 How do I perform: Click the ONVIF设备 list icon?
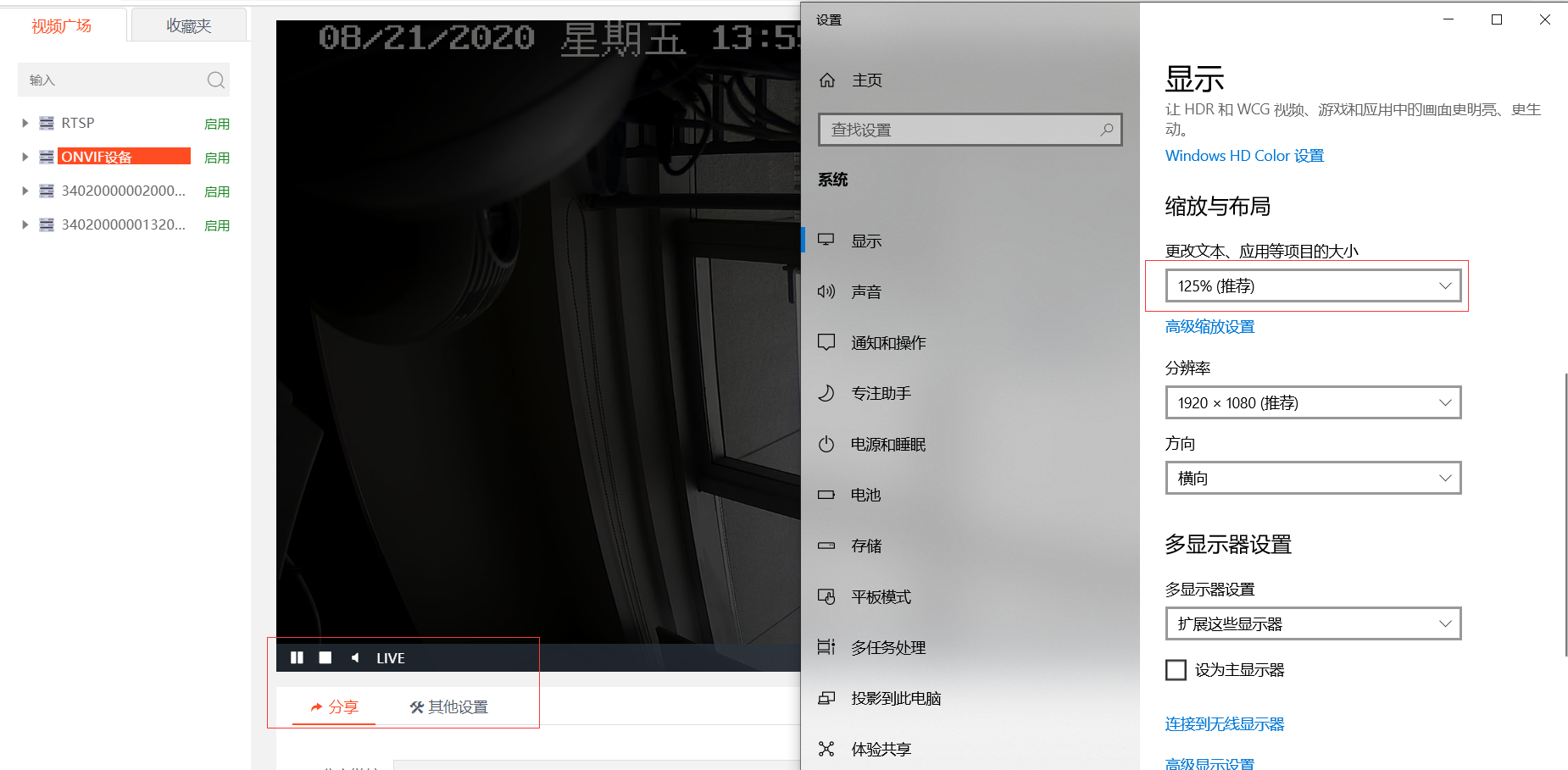click(47, 157)
